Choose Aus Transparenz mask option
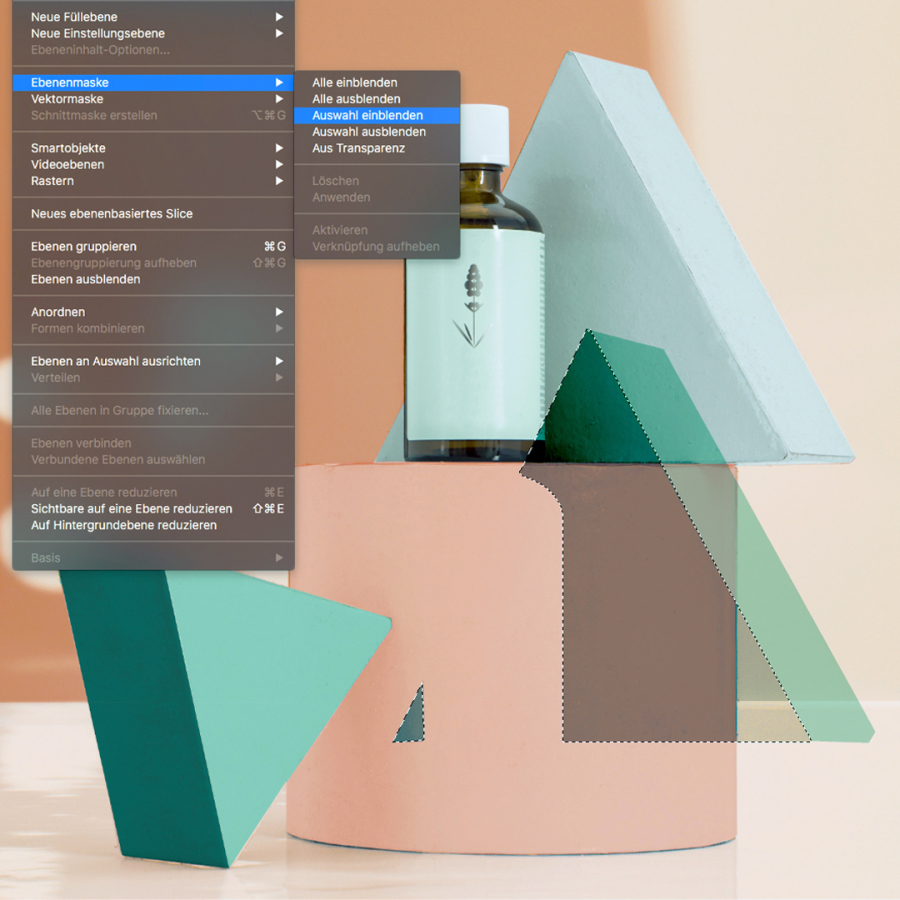This screenshot has height=900, width=900. (358, 148)
